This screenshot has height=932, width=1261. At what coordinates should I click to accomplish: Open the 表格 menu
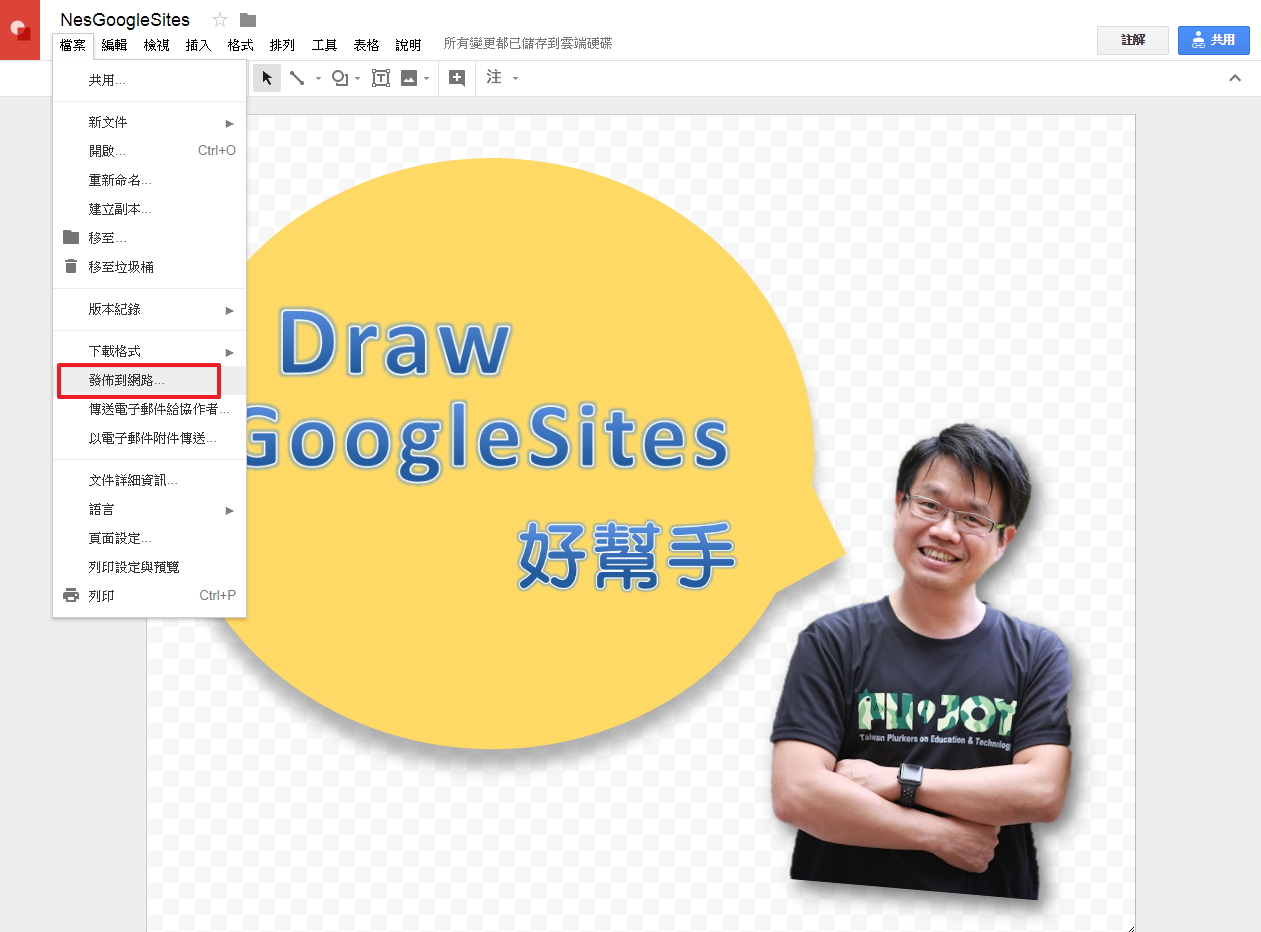(367, 45)
